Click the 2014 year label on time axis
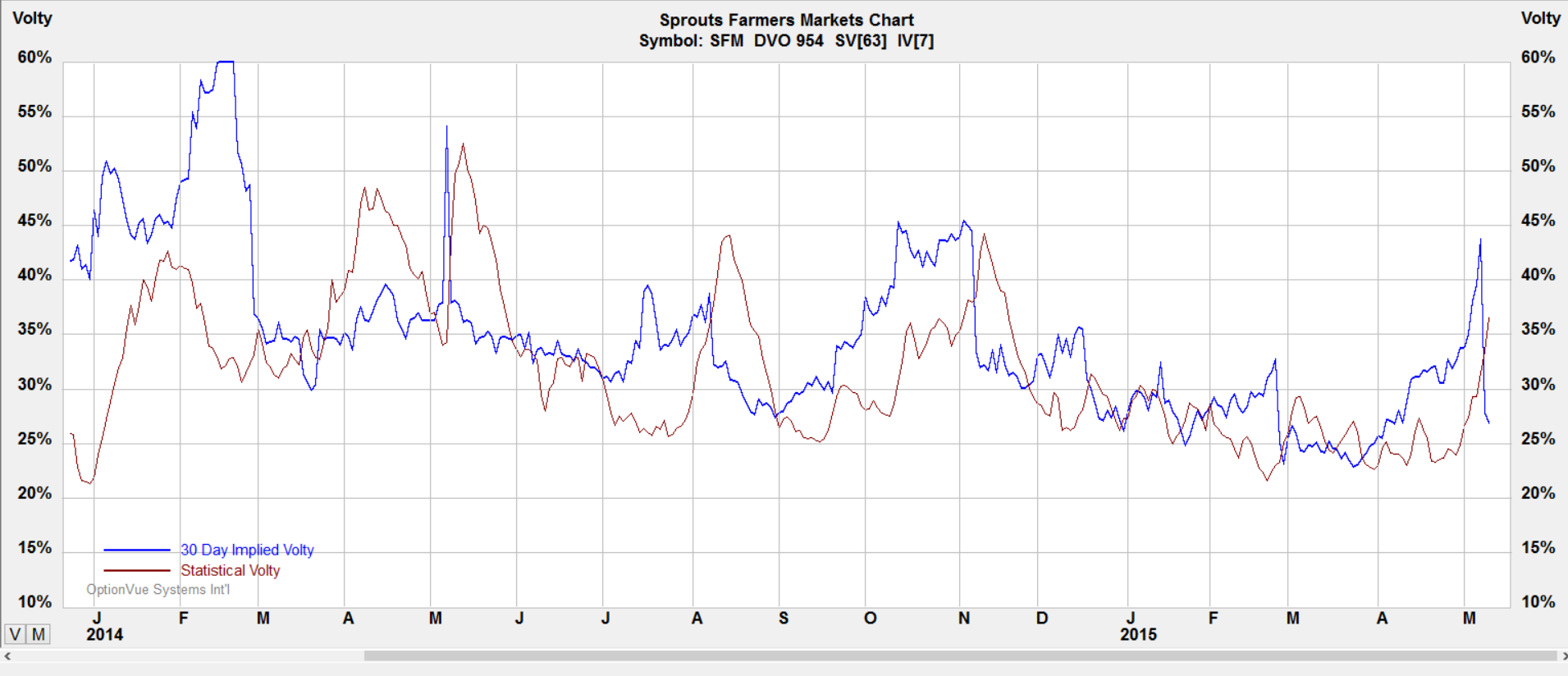Viewport: 1568px width, 676px height. (105, 634)
